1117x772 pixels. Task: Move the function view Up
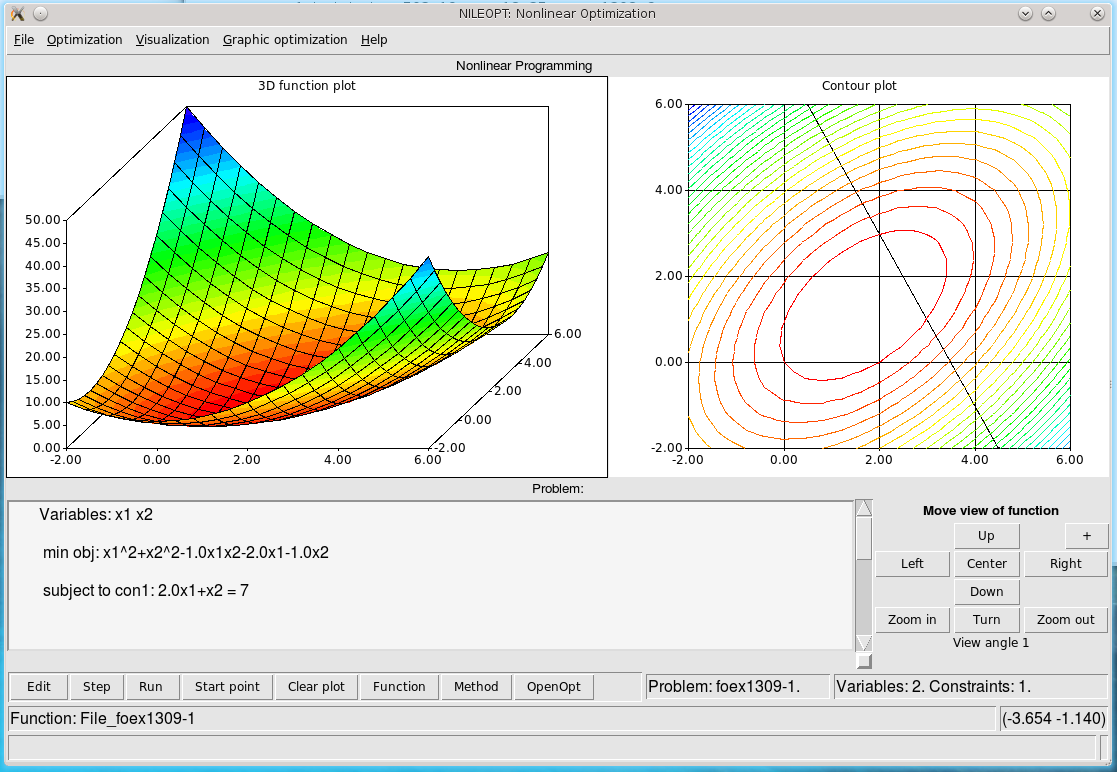987,536
